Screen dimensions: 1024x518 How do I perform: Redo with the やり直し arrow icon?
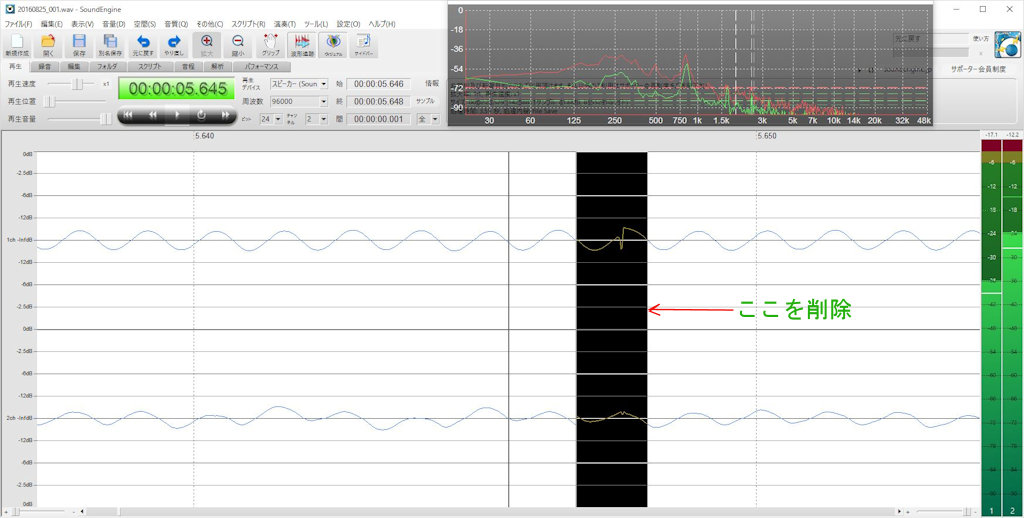click(173, 45)
